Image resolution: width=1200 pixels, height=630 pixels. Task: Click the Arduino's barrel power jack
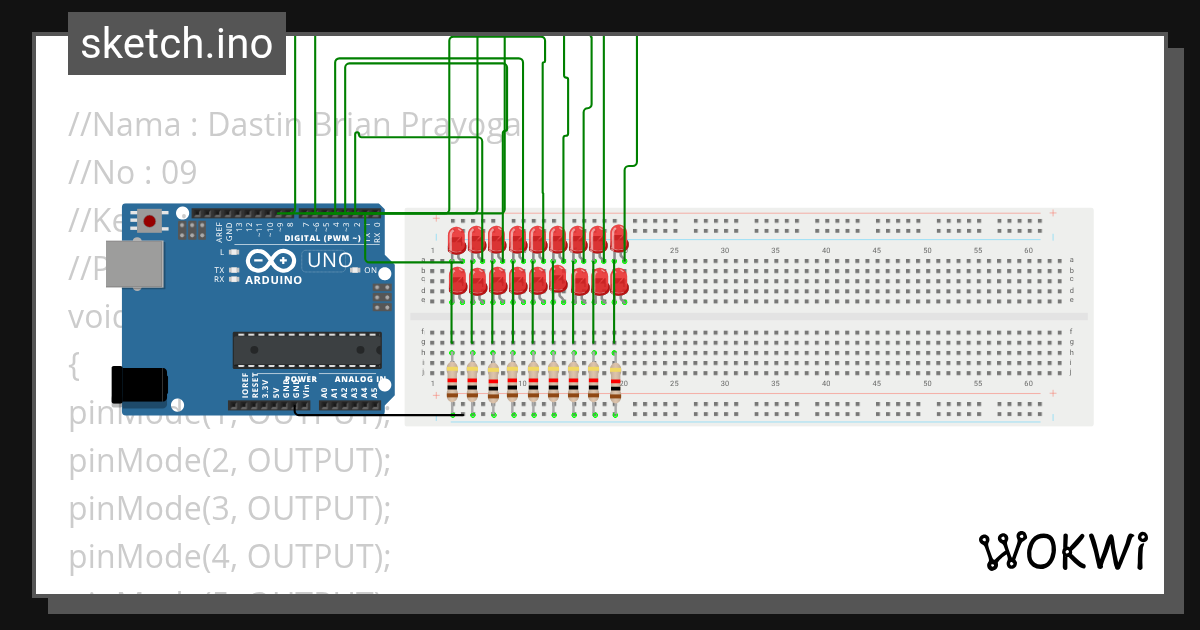coord(138,385)
